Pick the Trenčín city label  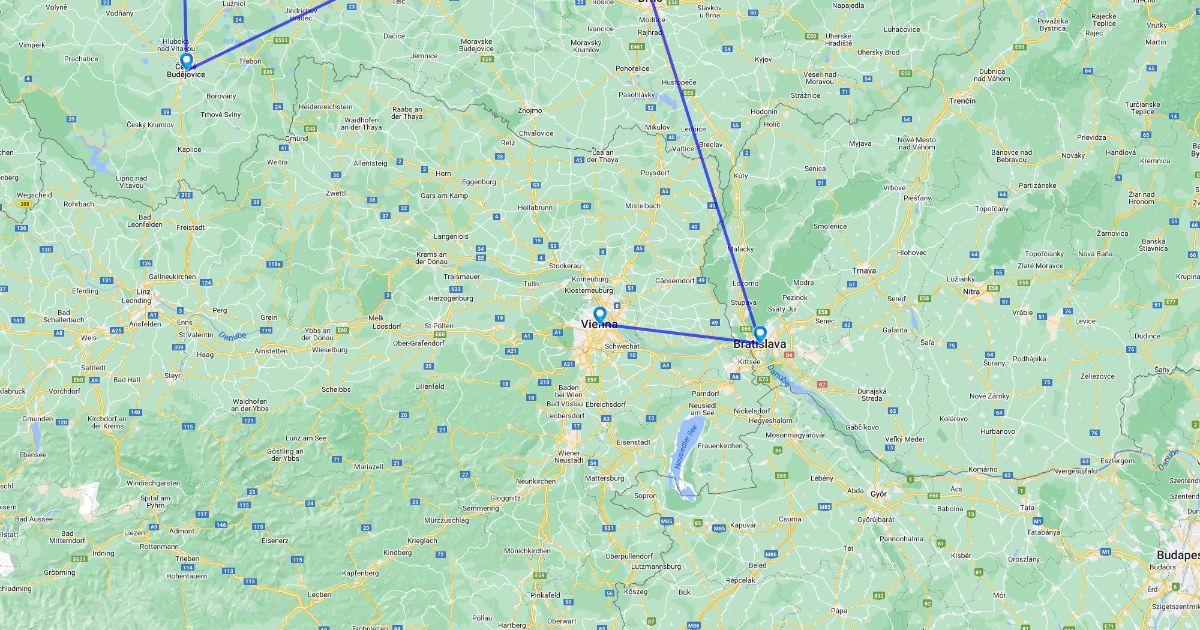pos(963,101)
